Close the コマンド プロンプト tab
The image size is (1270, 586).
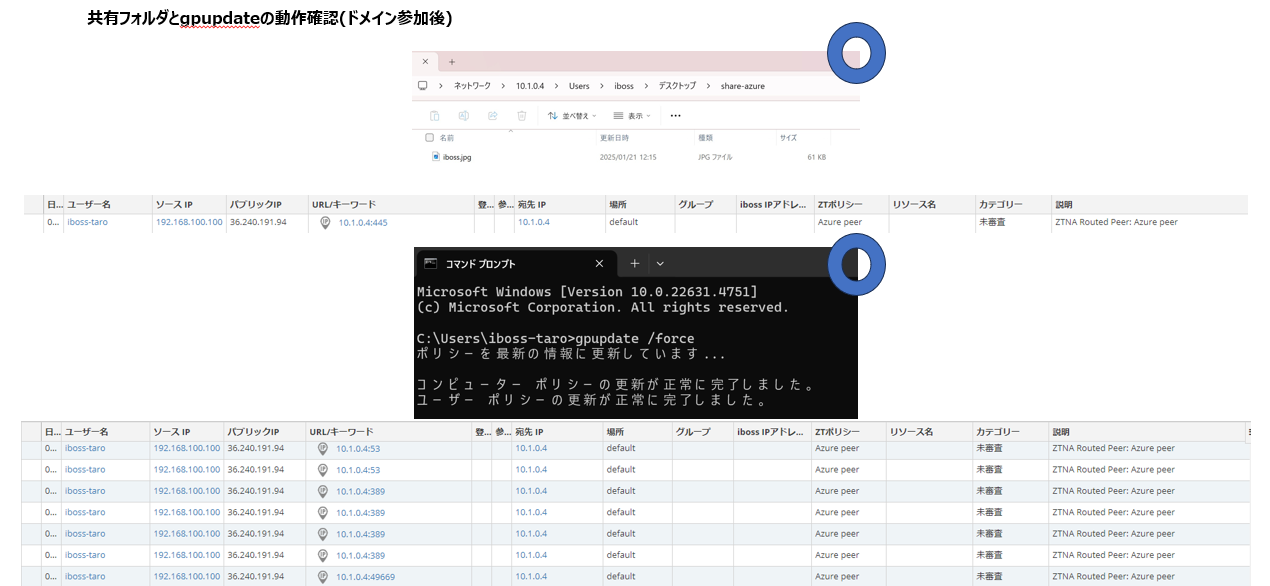(599, 264)
